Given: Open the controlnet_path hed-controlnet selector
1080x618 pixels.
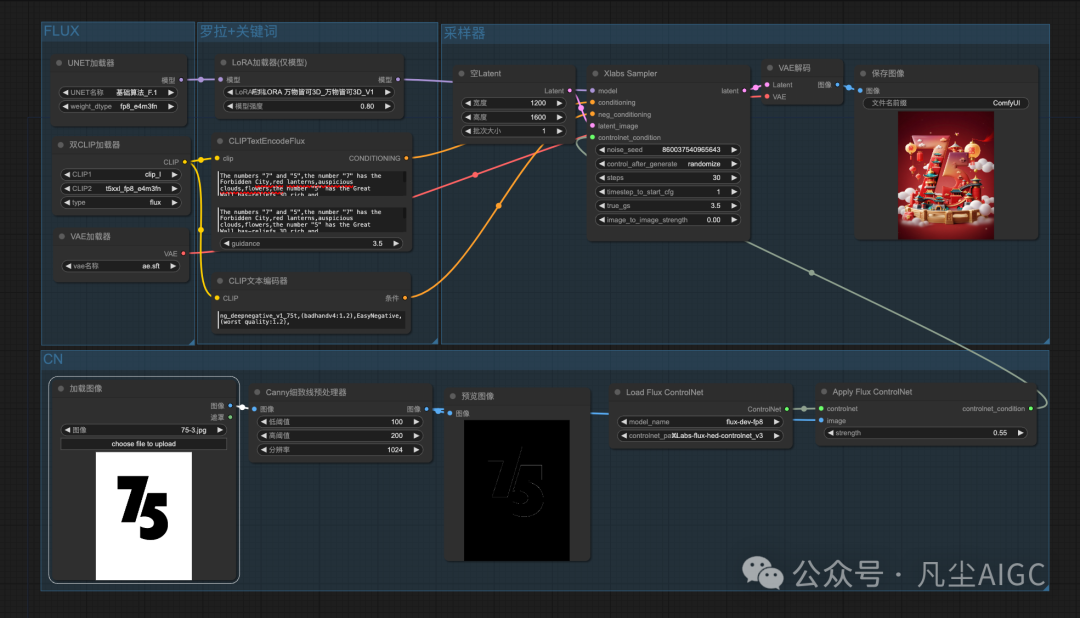Looking at the screenshot, I should 700,435.
